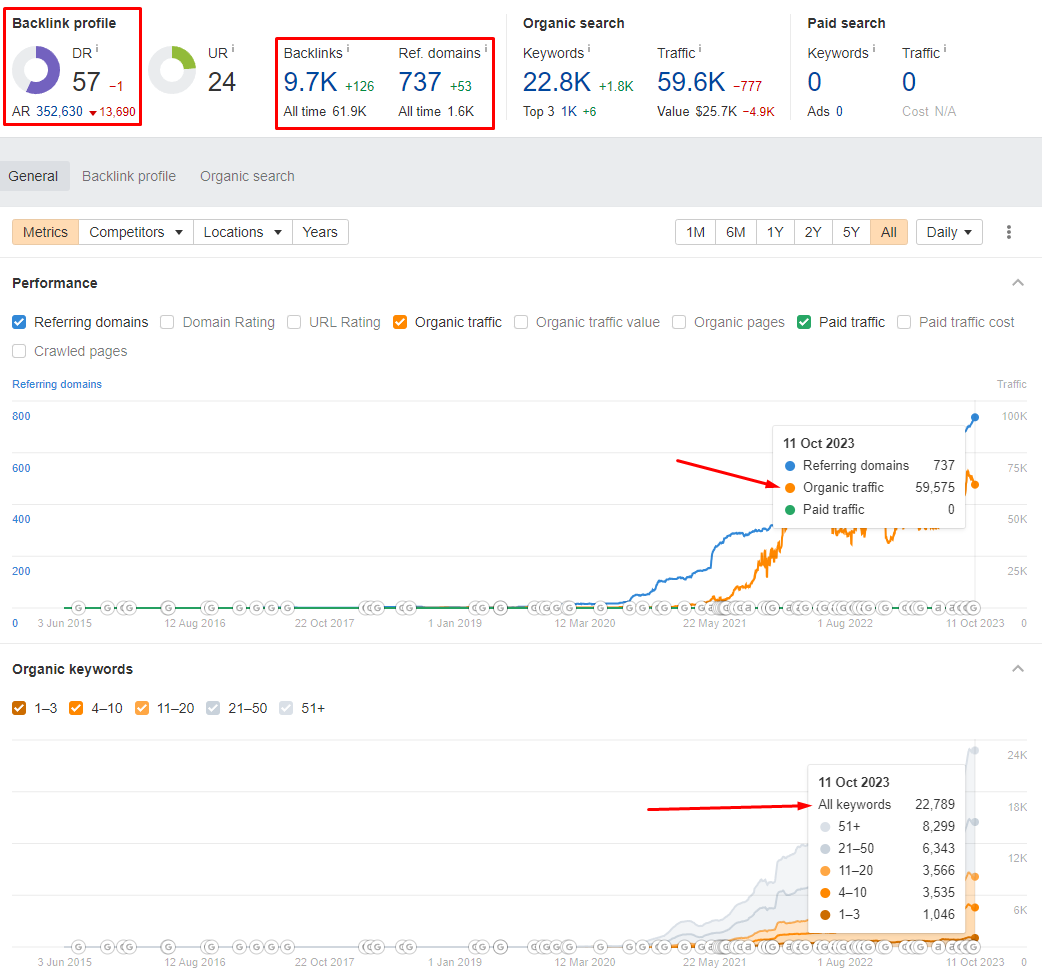
Task: Open the Daily interval dropdown
Action: click(949, 232)
